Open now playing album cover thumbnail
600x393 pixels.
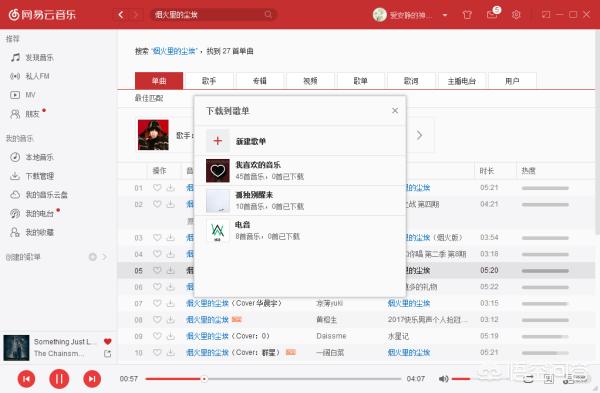[16, 348]
